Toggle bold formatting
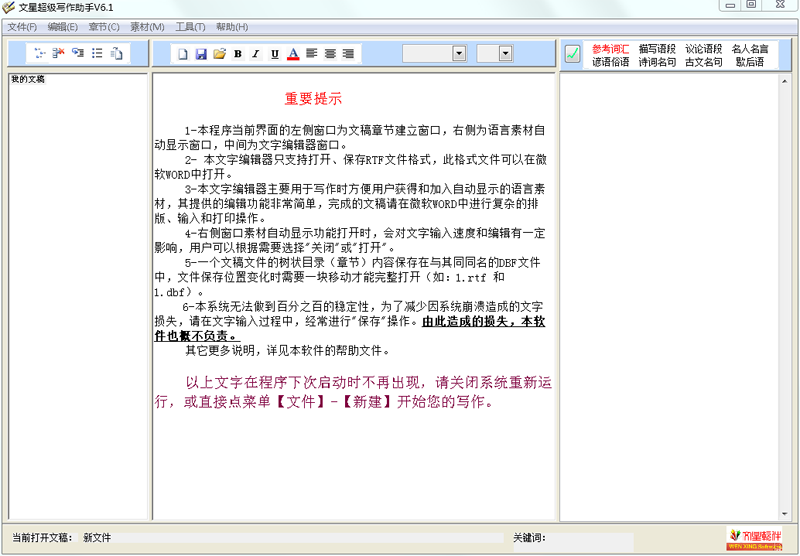Screen dimensions: 800x556 [x=238, y=54]
